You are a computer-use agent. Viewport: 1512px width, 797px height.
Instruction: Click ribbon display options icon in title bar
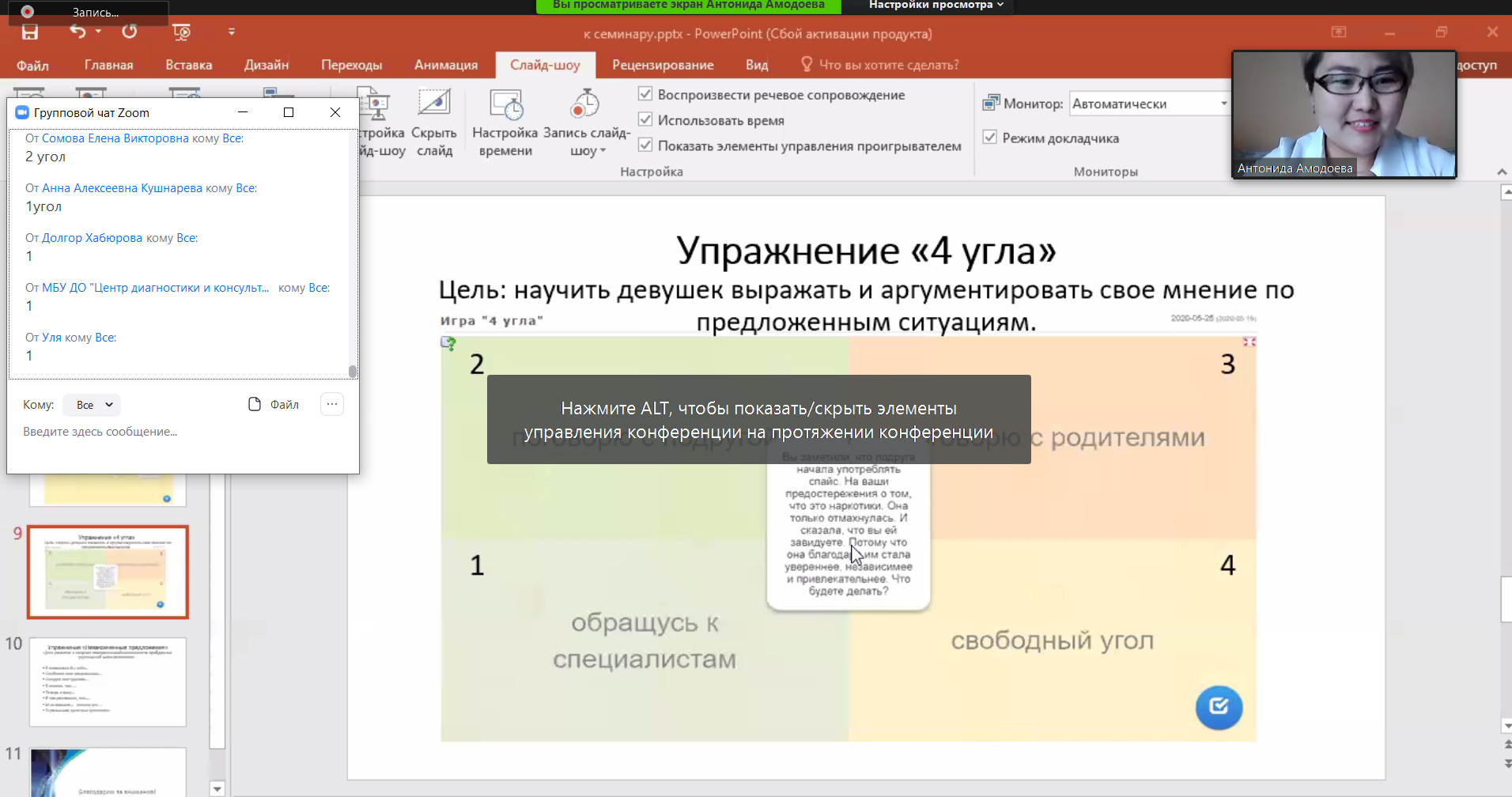[1339, 32]
